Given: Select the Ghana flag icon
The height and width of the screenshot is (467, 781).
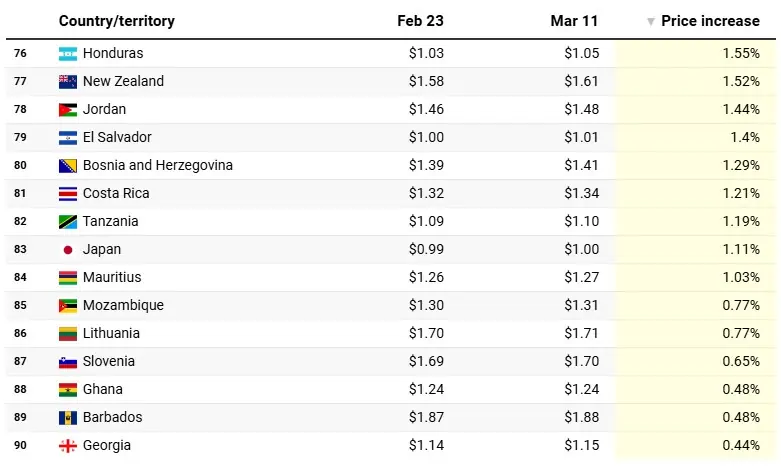Looking at the screenshot, I should pos(68,389).
